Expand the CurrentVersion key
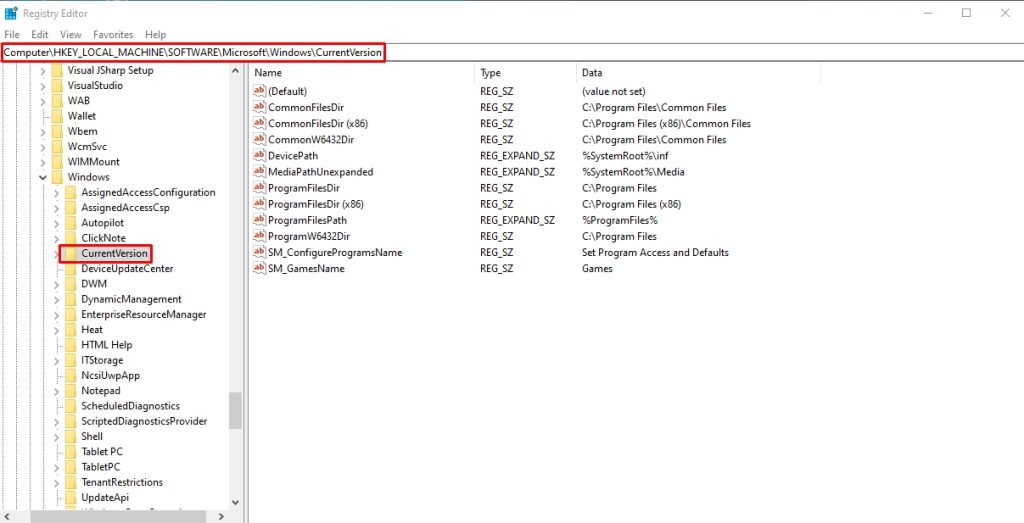The image size is (1024, 523). click(x=57, y=253)
